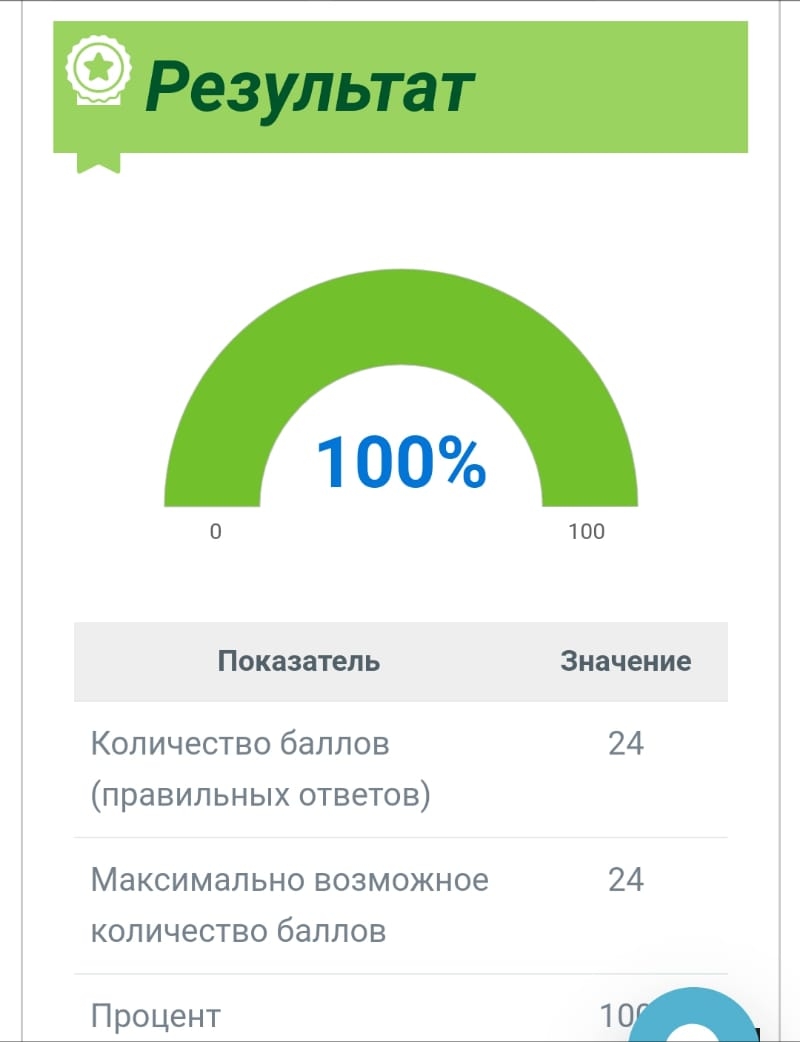Click the 24 value for maximum score

point(625,880)
